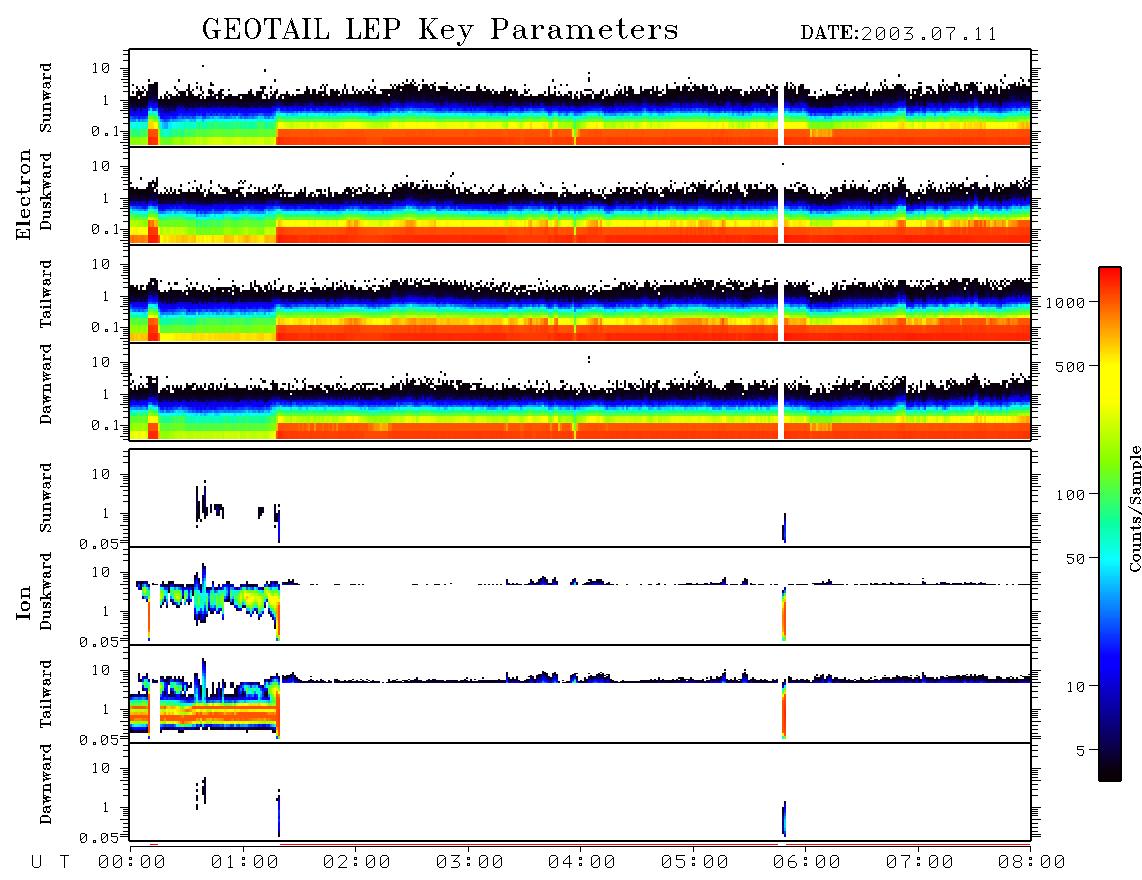Select the 08:00 time tick label
Image resolution: width=1142 pixels, height=880 pixels.
click(1031, 863)
